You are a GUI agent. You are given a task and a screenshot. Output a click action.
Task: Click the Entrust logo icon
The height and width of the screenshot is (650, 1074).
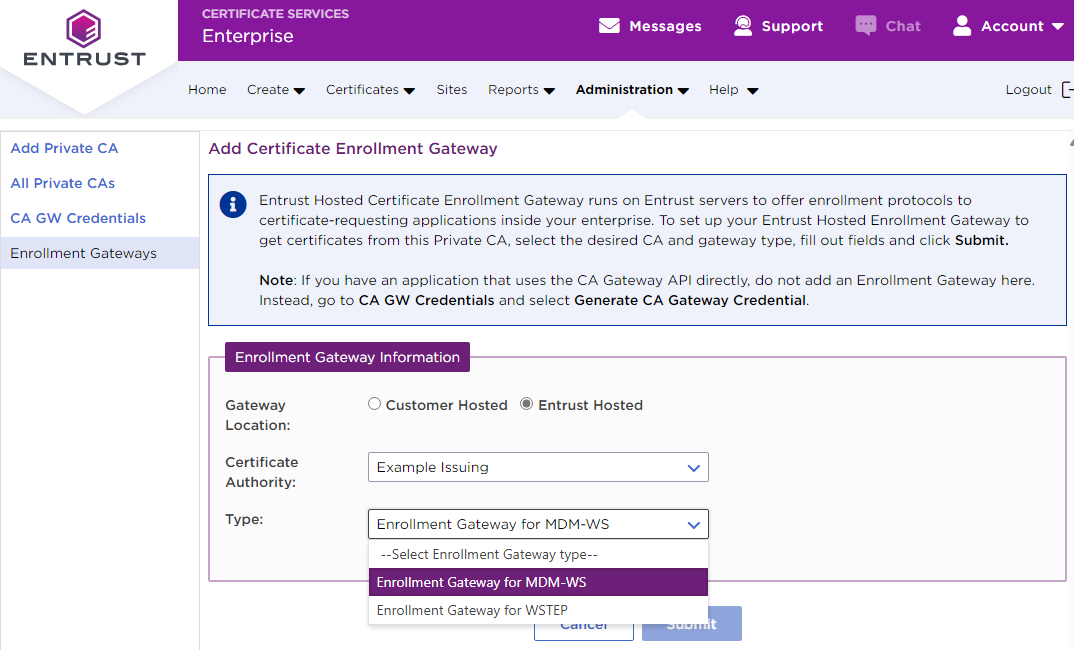point(84,28)
